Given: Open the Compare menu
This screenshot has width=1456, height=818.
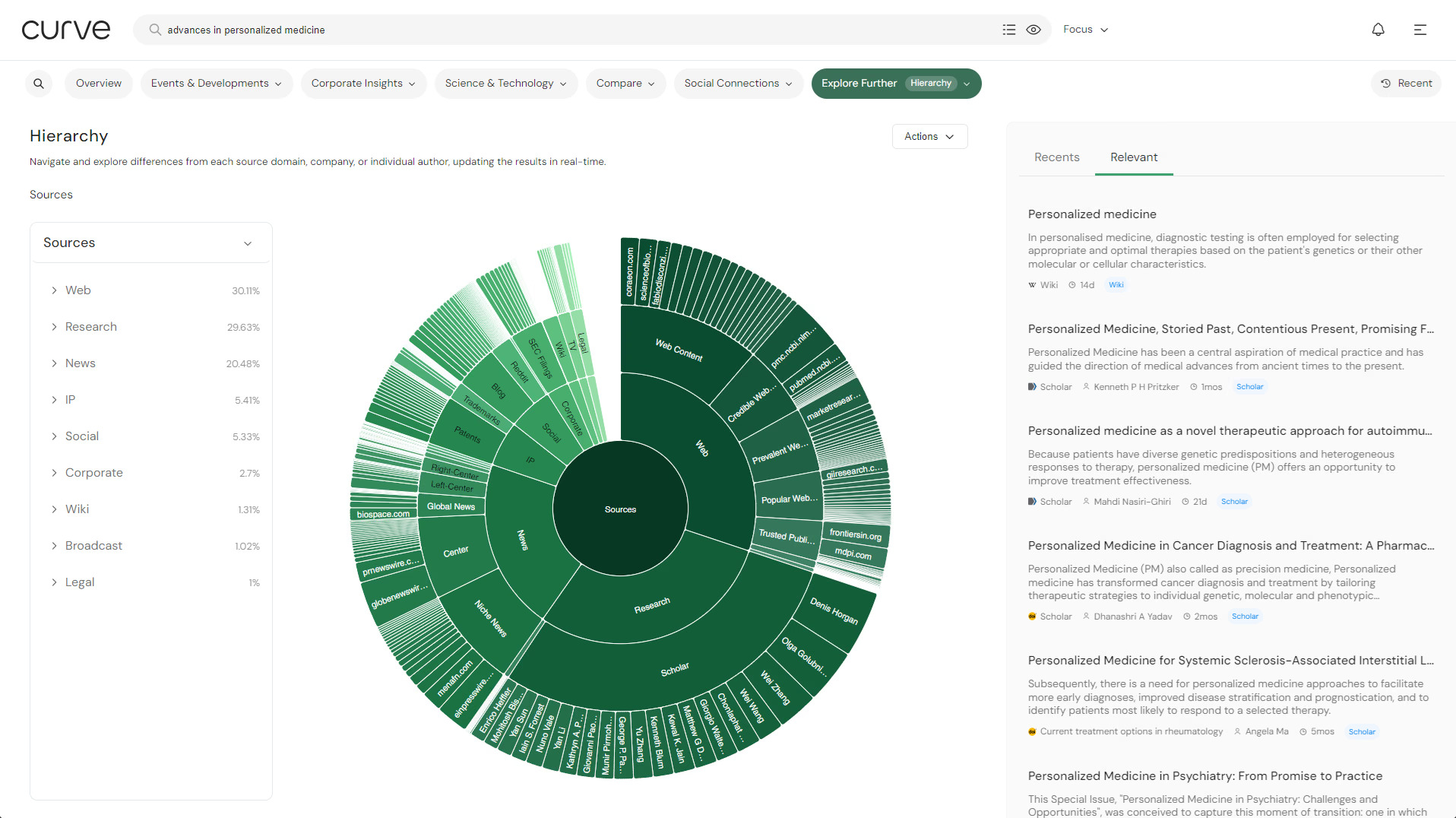Looking at the screenshot, I should pos(625,84).
